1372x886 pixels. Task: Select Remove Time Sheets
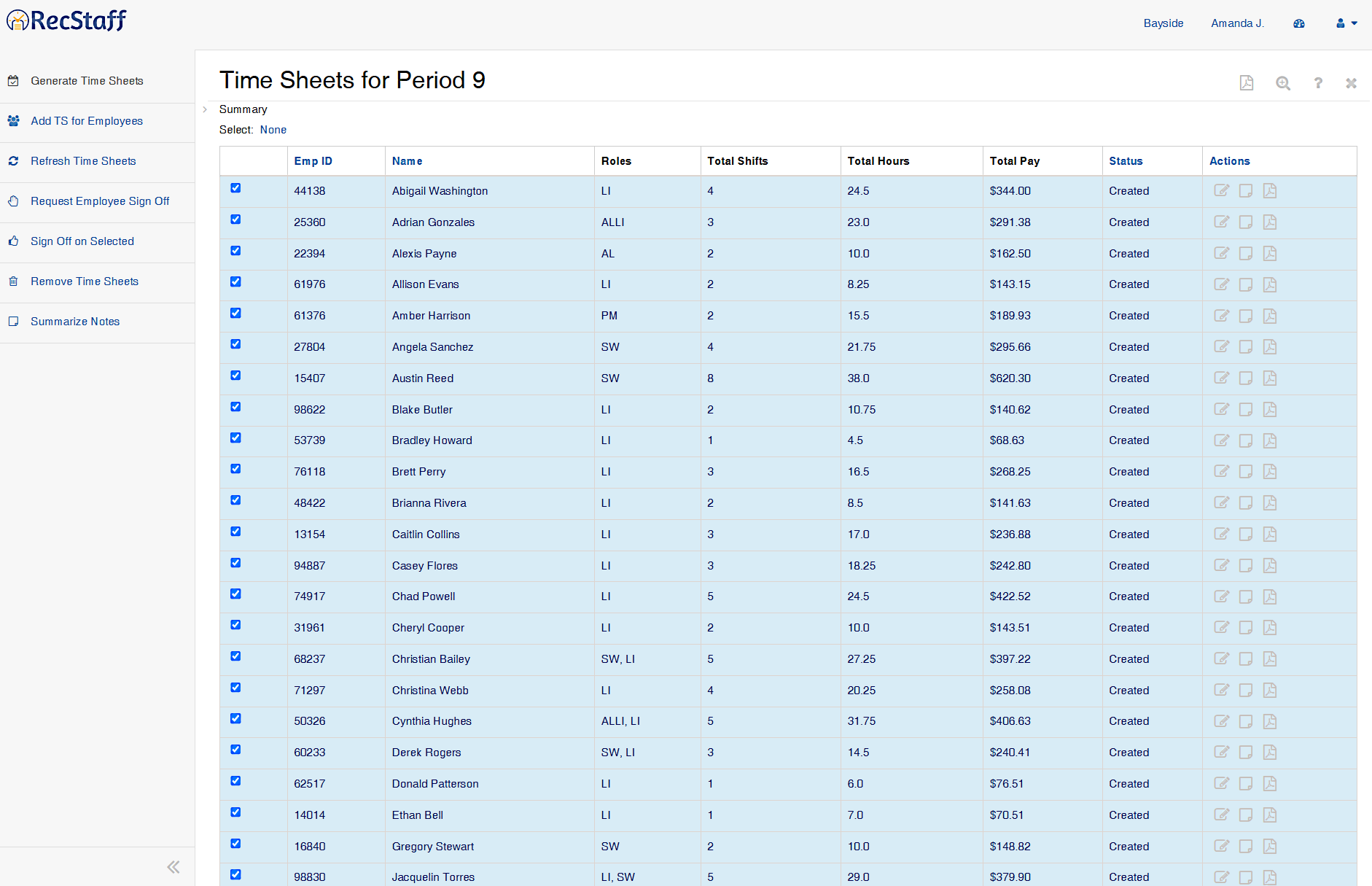pyautogui.click(x=85, y=281)
